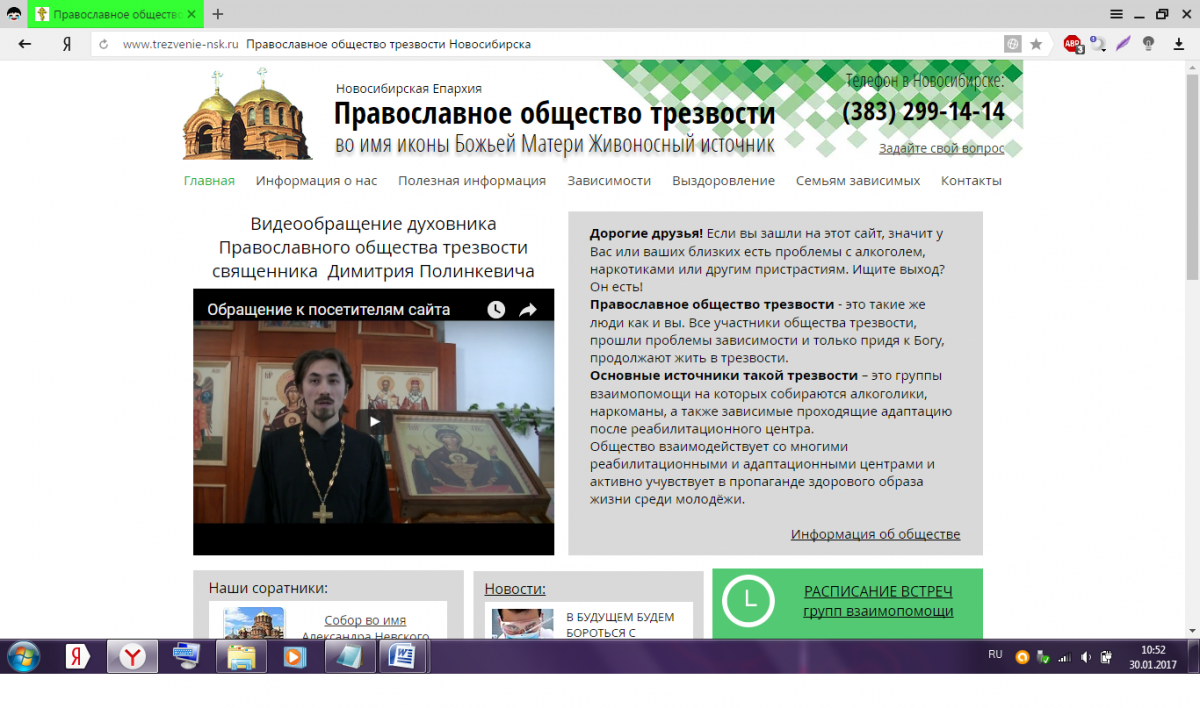
Task: Open the browser downloads arrow icon
Action: 1176,44
